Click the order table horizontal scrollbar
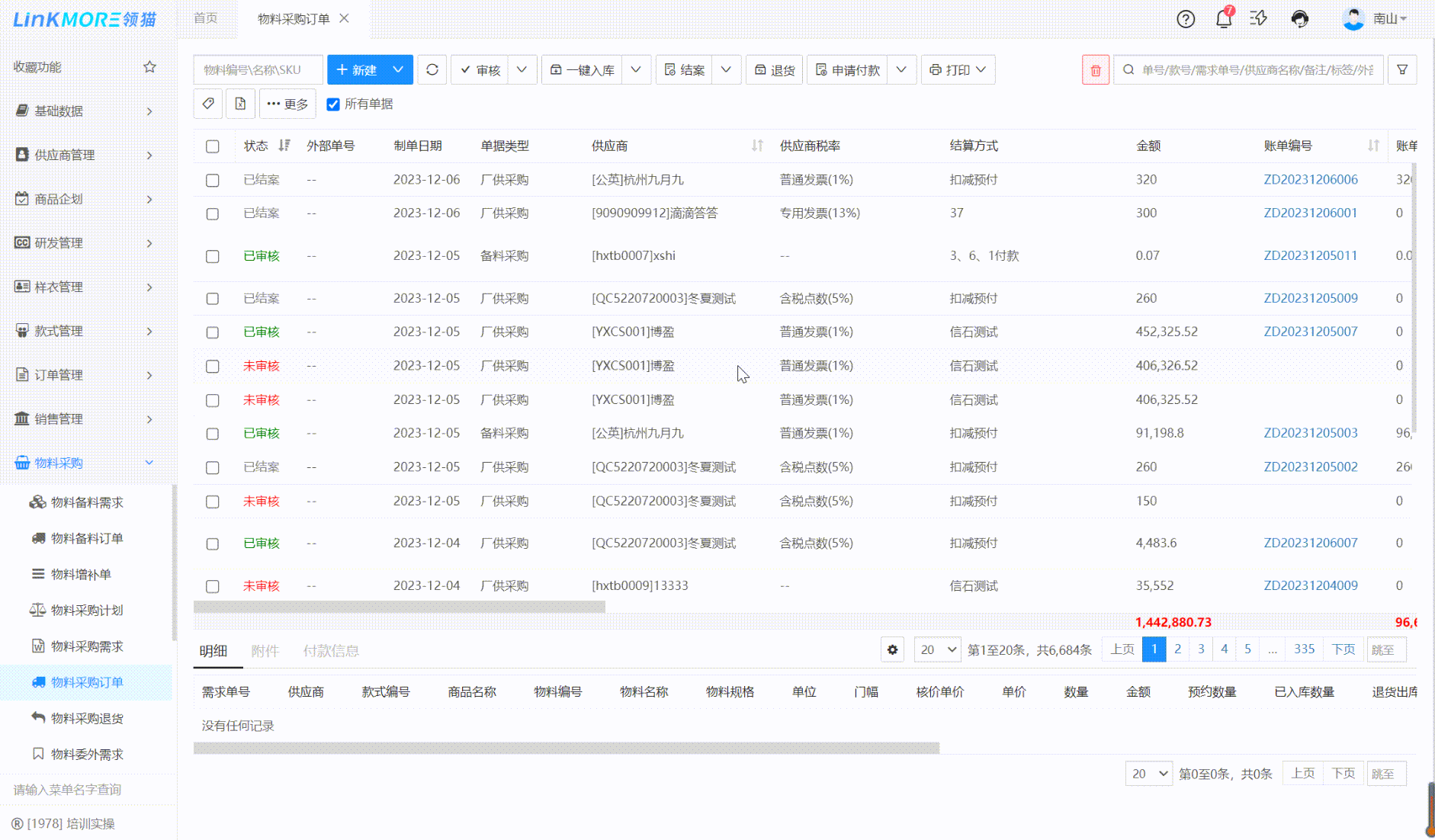Image resolution: width=1435 pixels, height=840 pixels. (x=399, y=608)
